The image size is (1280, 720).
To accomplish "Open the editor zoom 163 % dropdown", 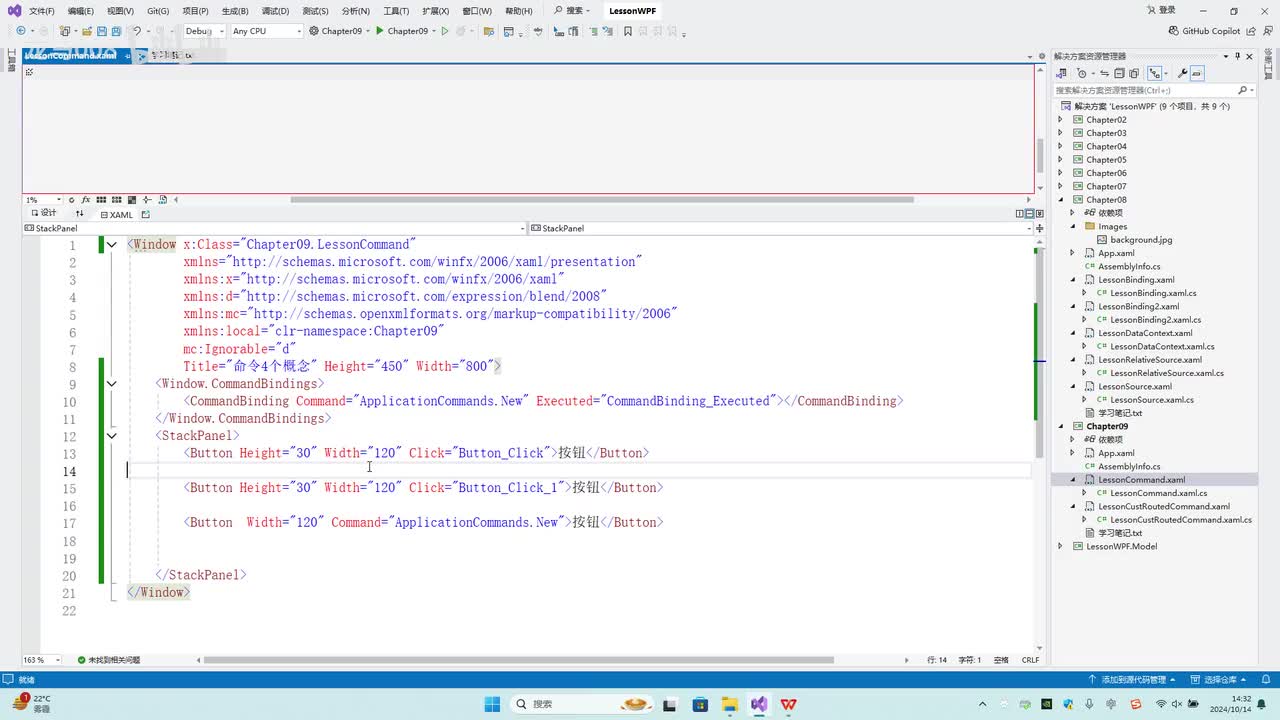I will click(x=42, y=660).
